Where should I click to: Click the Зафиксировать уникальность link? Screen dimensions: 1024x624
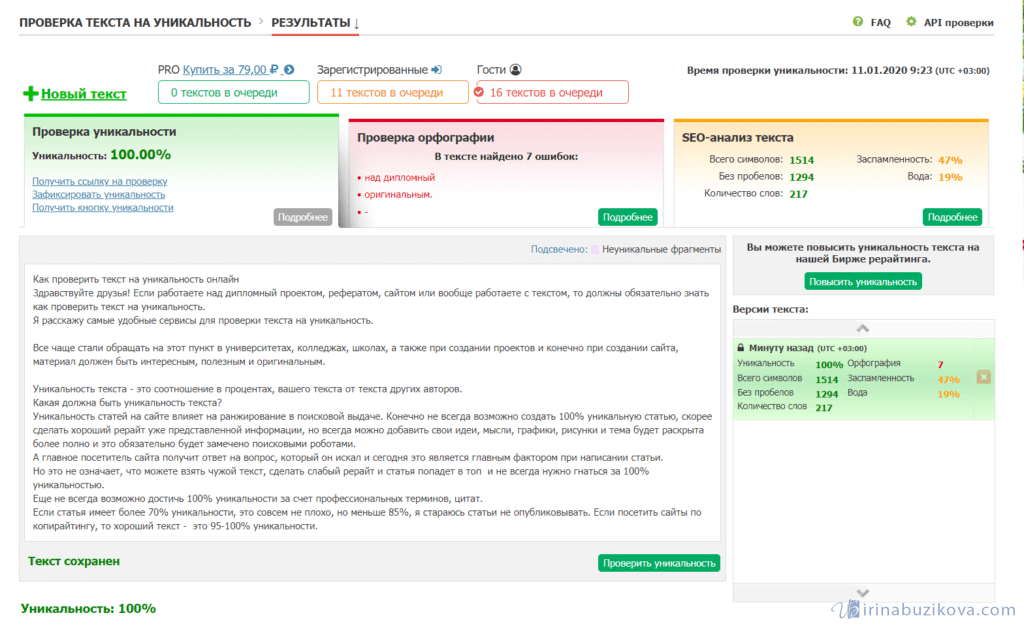[98, 194]
